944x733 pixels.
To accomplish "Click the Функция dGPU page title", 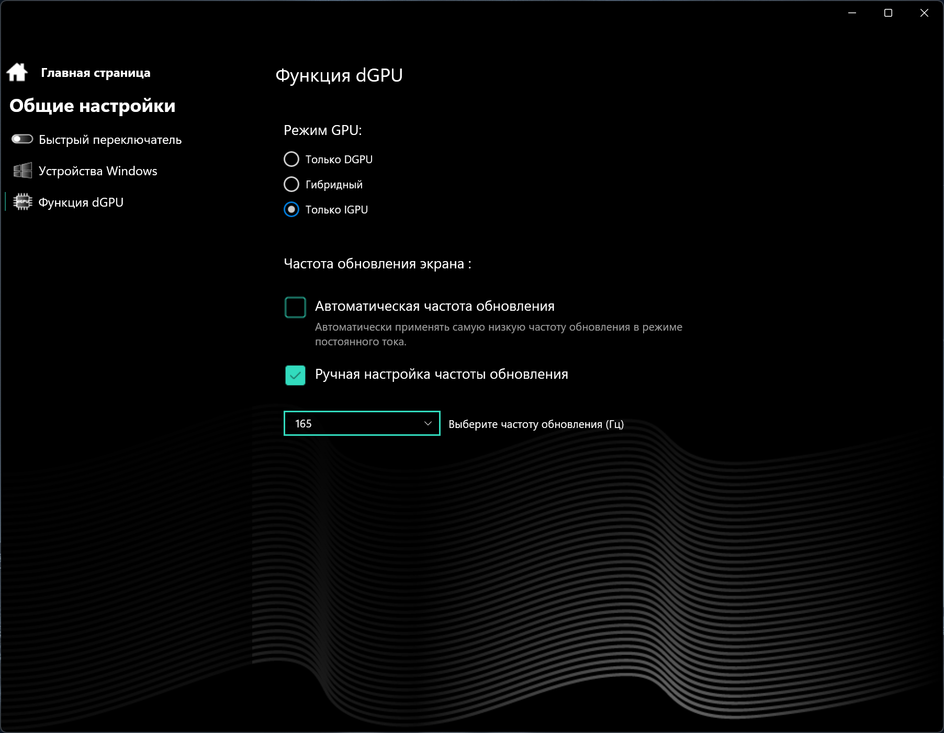I will (339, 75).
